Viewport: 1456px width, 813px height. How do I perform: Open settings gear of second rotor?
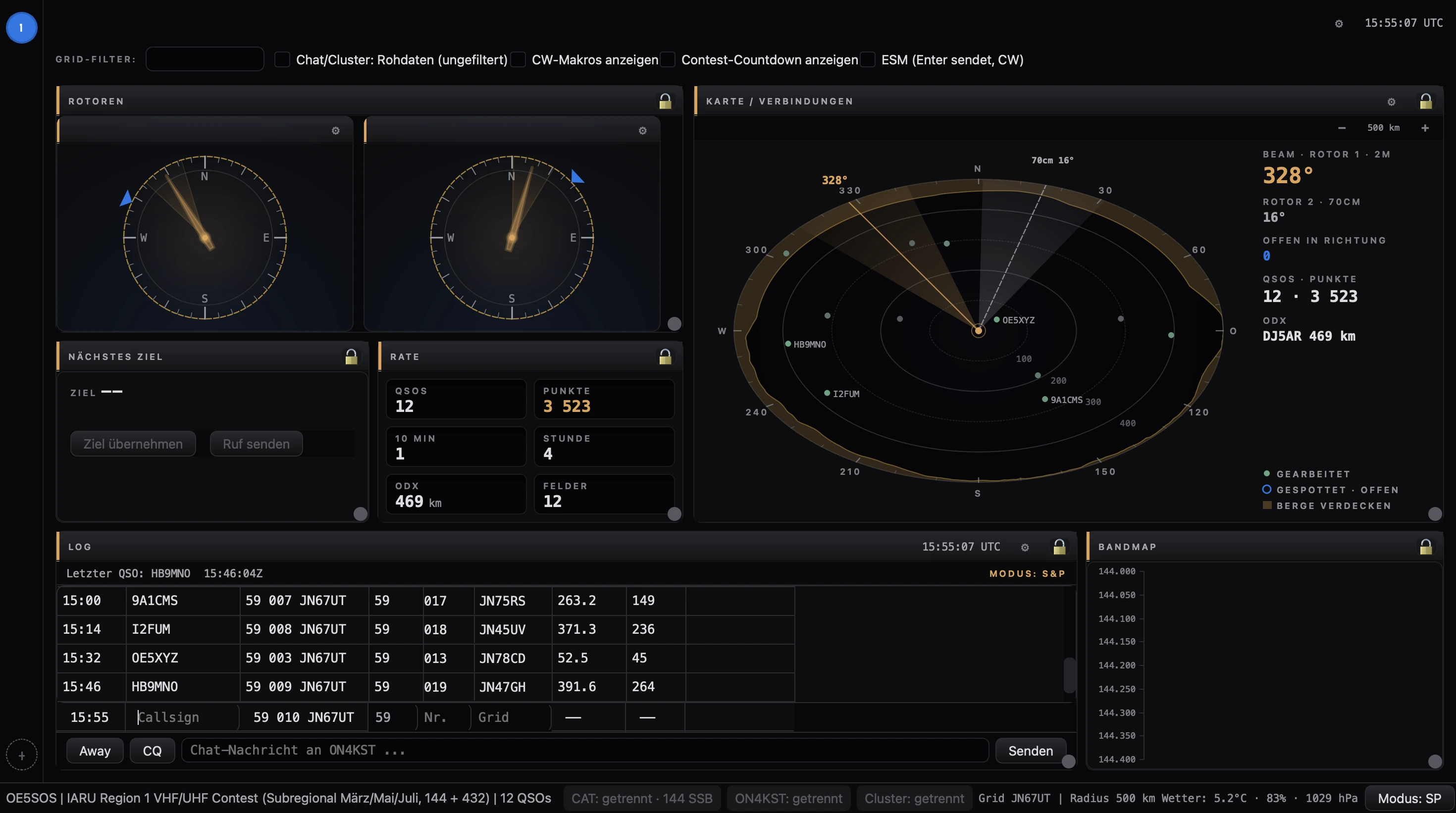click(643, 131)
